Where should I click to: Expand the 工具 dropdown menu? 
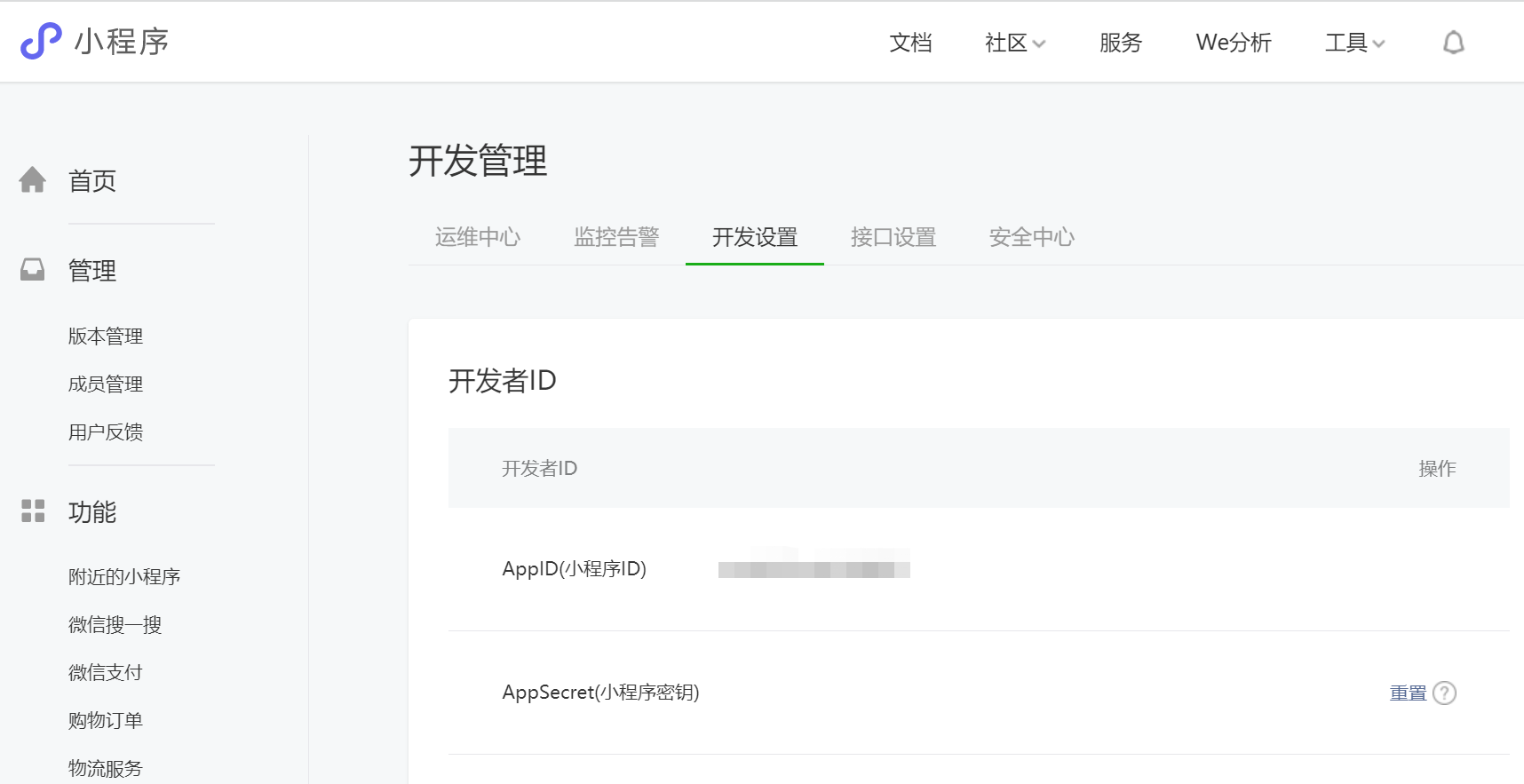click(x=1354, y=43)
